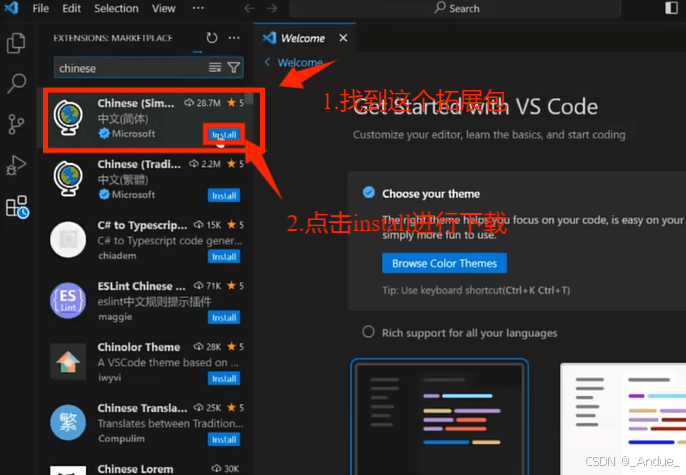686x475 pixels.
Task: Click Browse Color Themes button
Action: coord(444,263)
